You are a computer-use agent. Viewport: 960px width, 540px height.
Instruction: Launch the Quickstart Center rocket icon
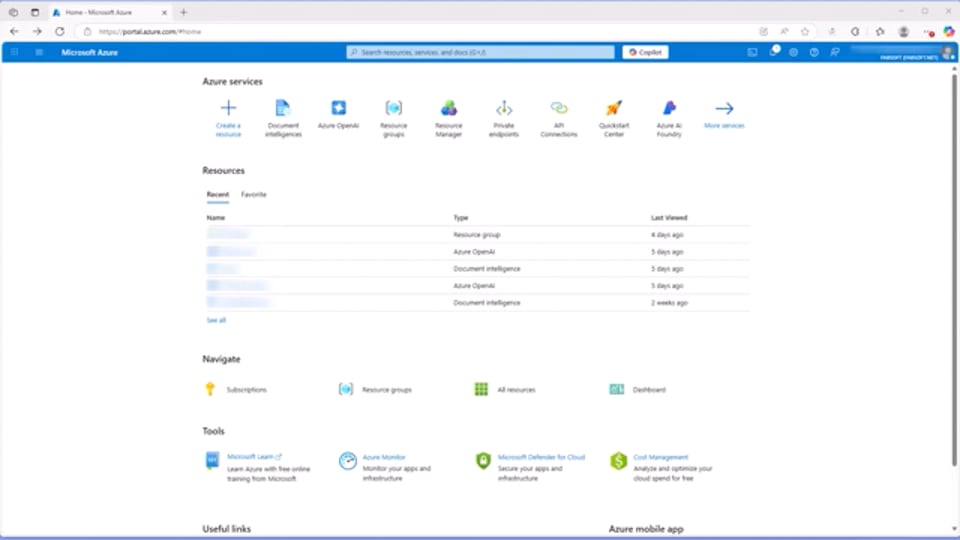(614, 108)
